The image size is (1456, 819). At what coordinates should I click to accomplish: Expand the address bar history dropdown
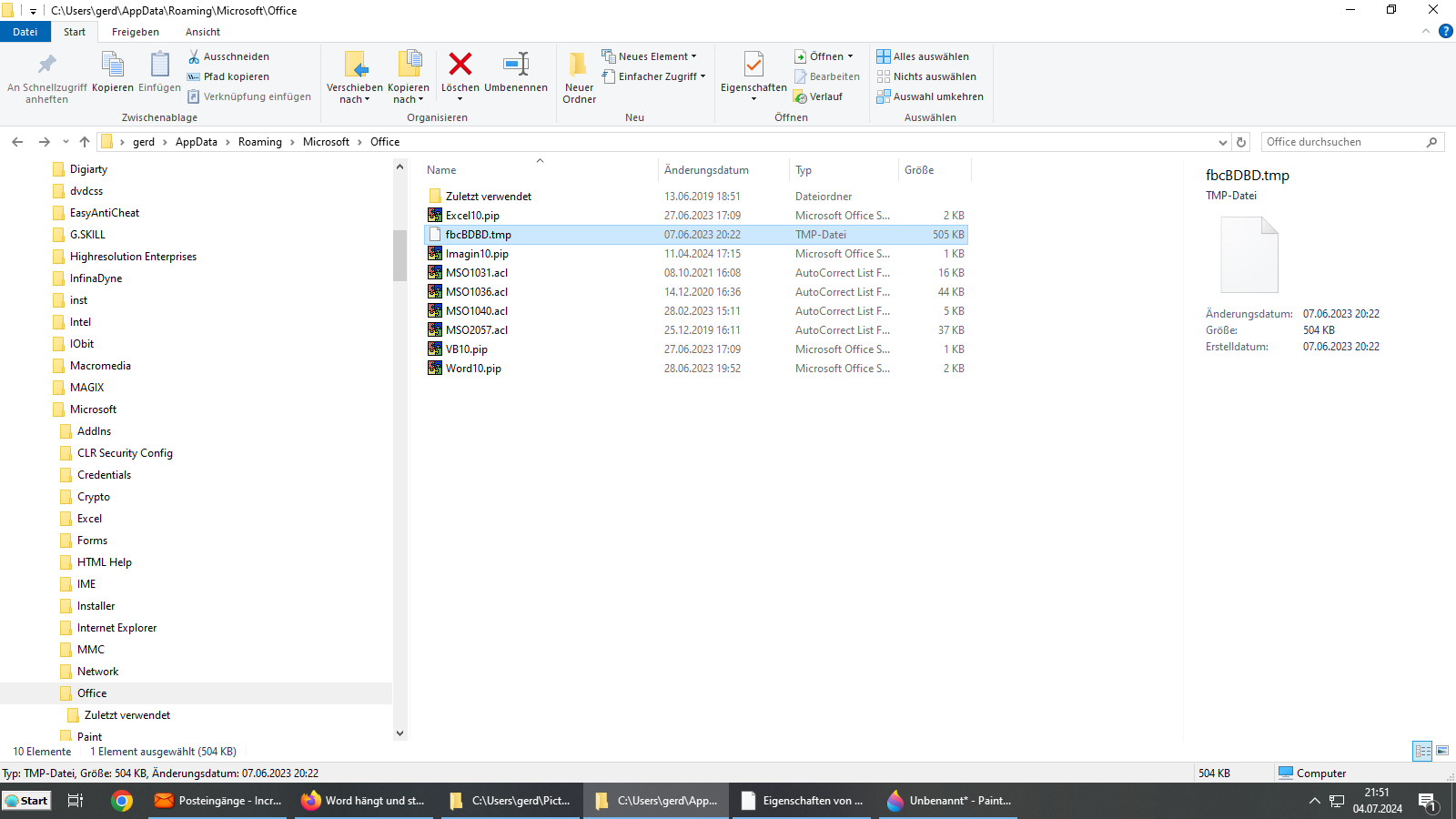(1223, 142)
